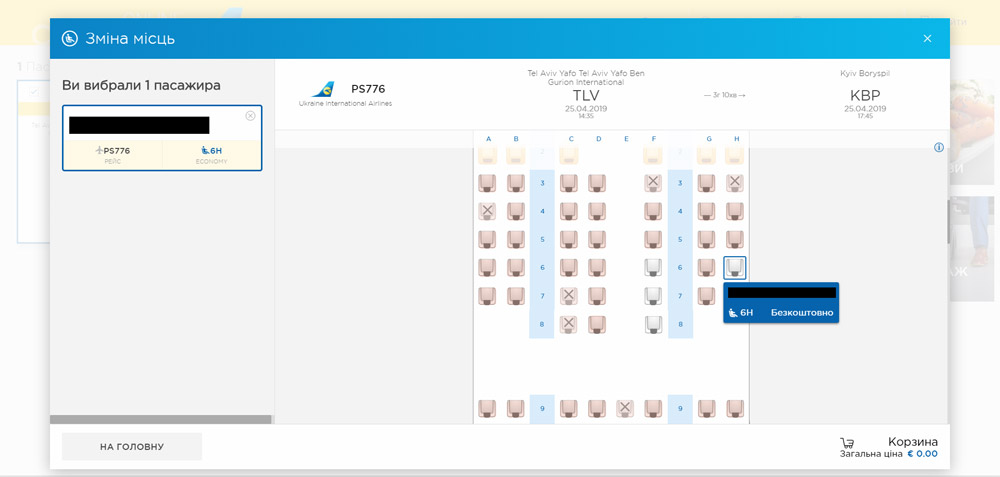The image size is (1000, 477).
Task: Remove the selected passenger with the circled X
Action: click(x=250, y=116)
